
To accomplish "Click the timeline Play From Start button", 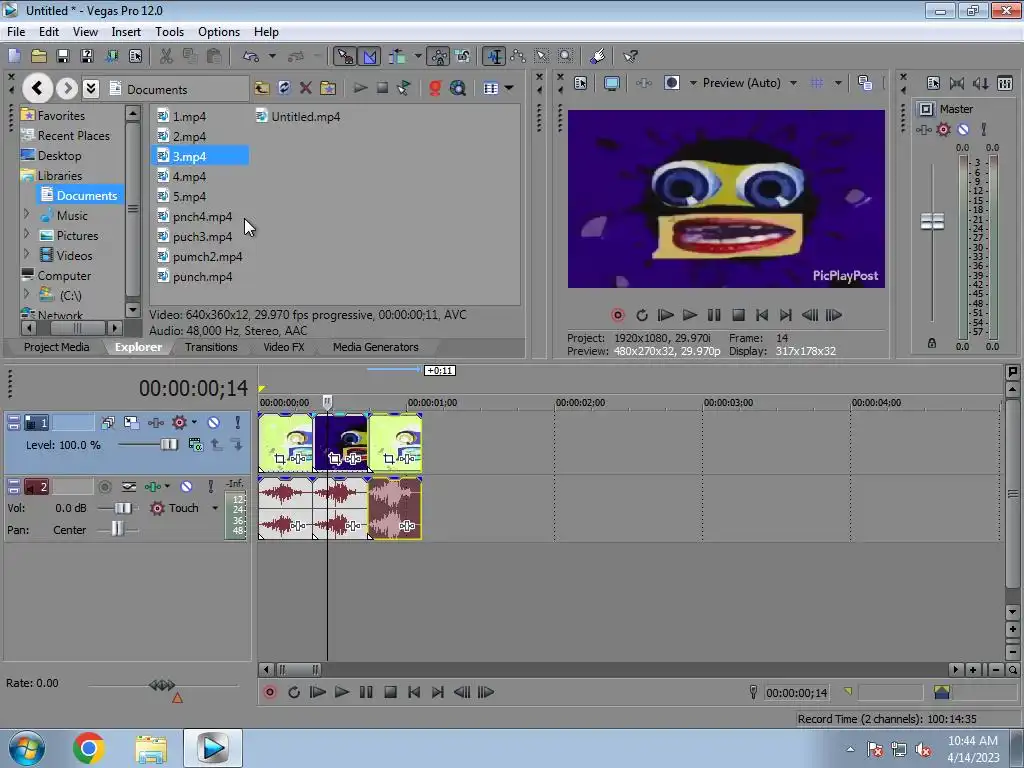I will pyautogui.click(x=317, y=692).
